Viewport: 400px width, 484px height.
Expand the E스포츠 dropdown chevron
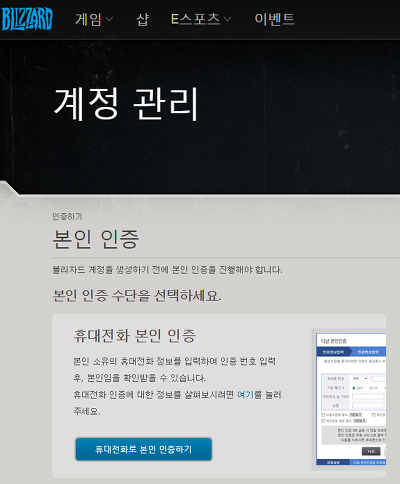click(x=227, y=19)
